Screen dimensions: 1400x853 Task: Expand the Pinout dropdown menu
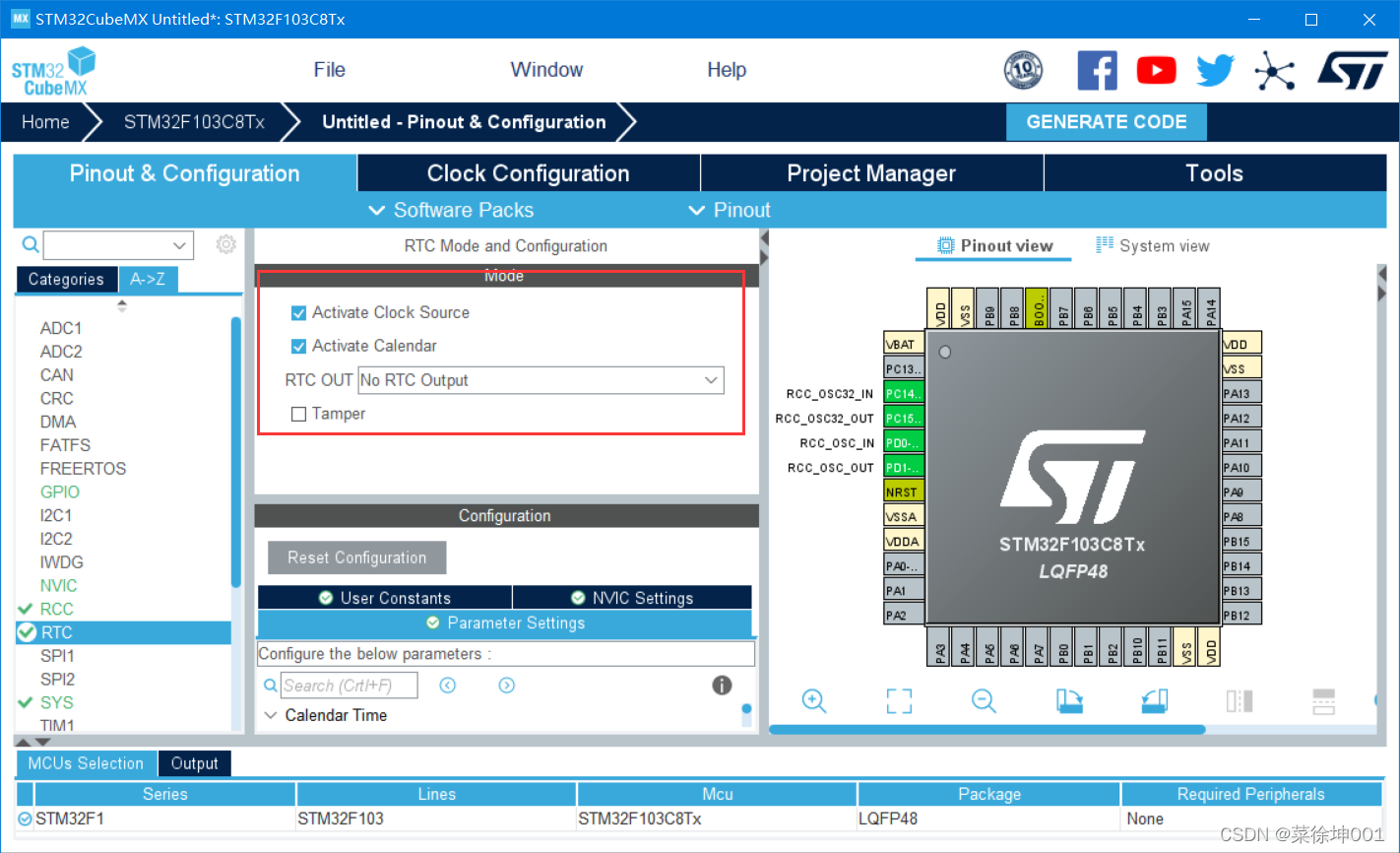tap(730, 210)
